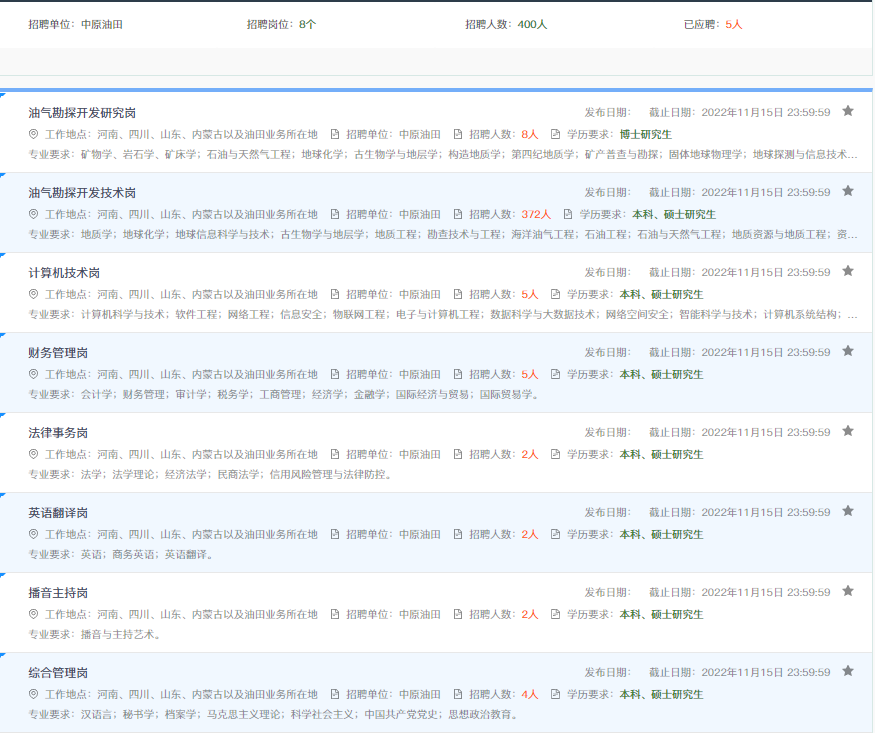This screenshot has width=875, height=733.
Task: Click the star next to 财务管理岗
Action: tap(848, 351)
